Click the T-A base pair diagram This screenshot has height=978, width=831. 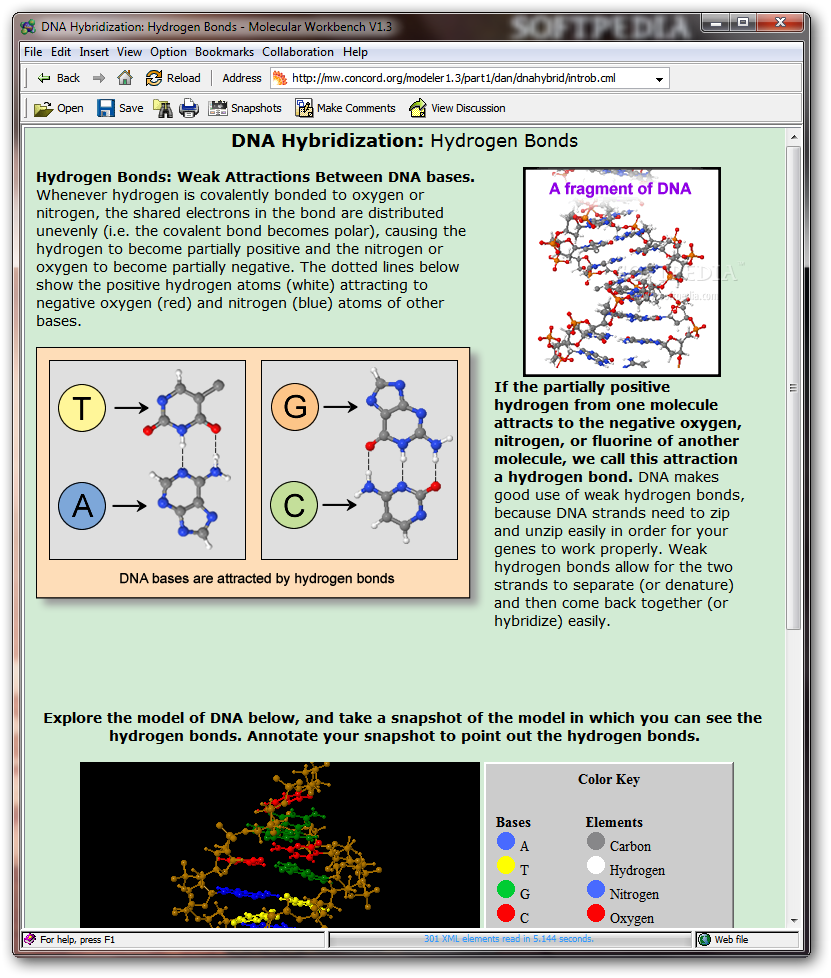point(147,460)
